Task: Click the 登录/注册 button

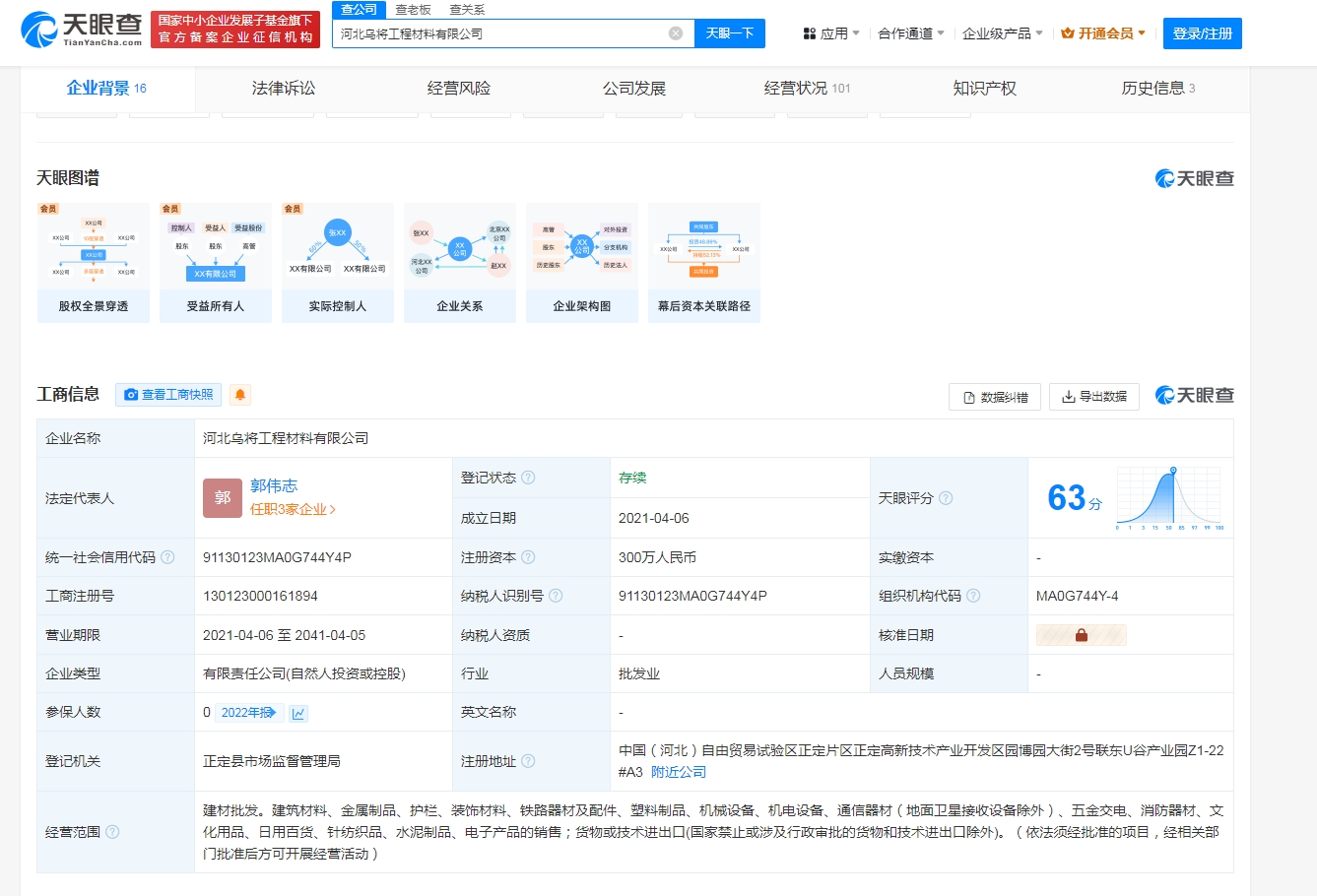Action: (x=1203, y=33)
